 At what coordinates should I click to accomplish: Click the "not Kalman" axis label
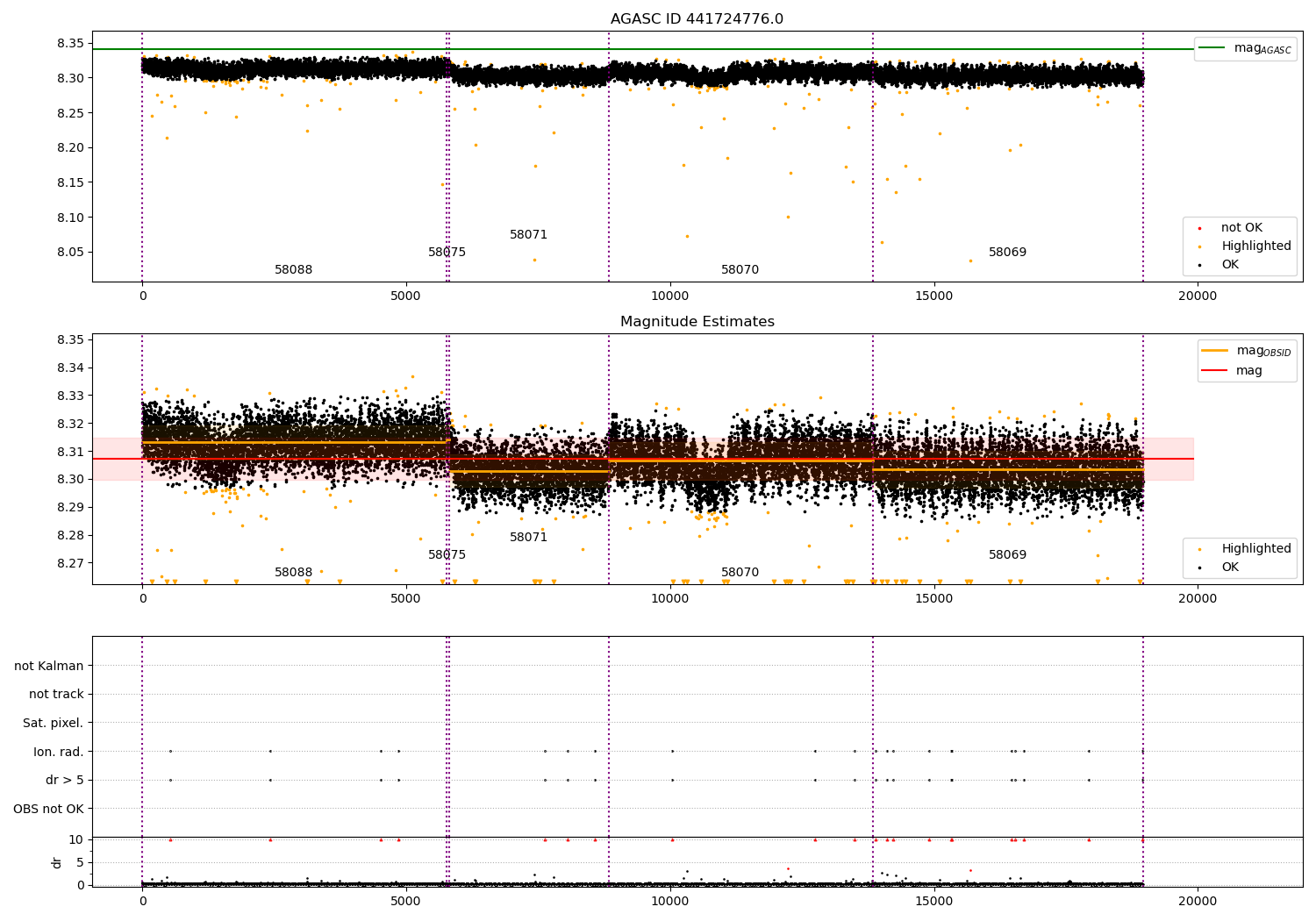pos(49,666)
